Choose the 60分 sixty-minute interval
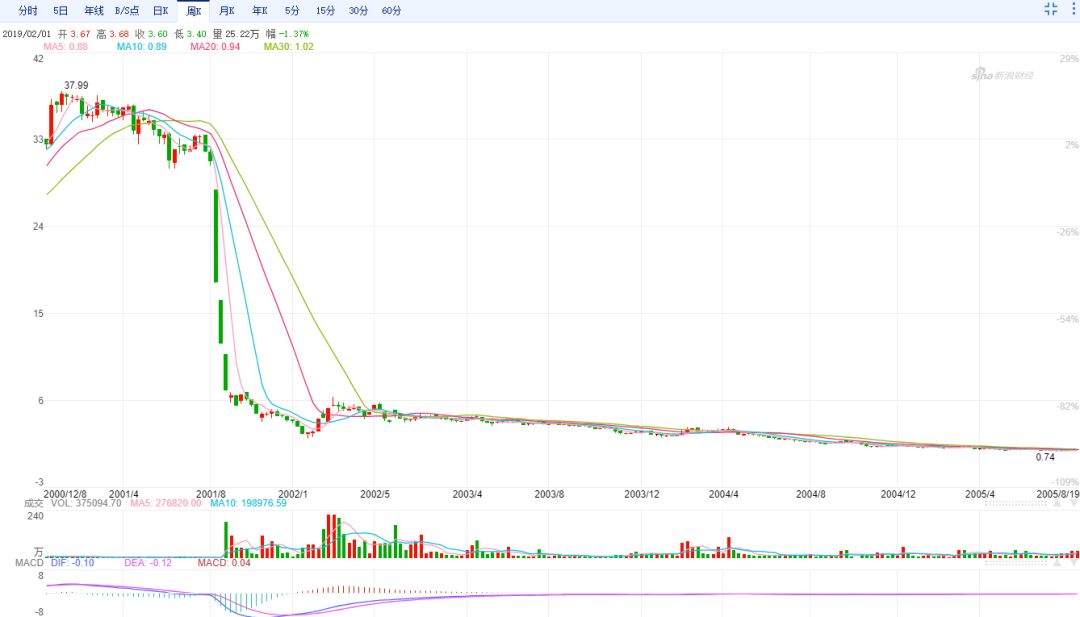Screen dimensions: 1080x617 391,11
